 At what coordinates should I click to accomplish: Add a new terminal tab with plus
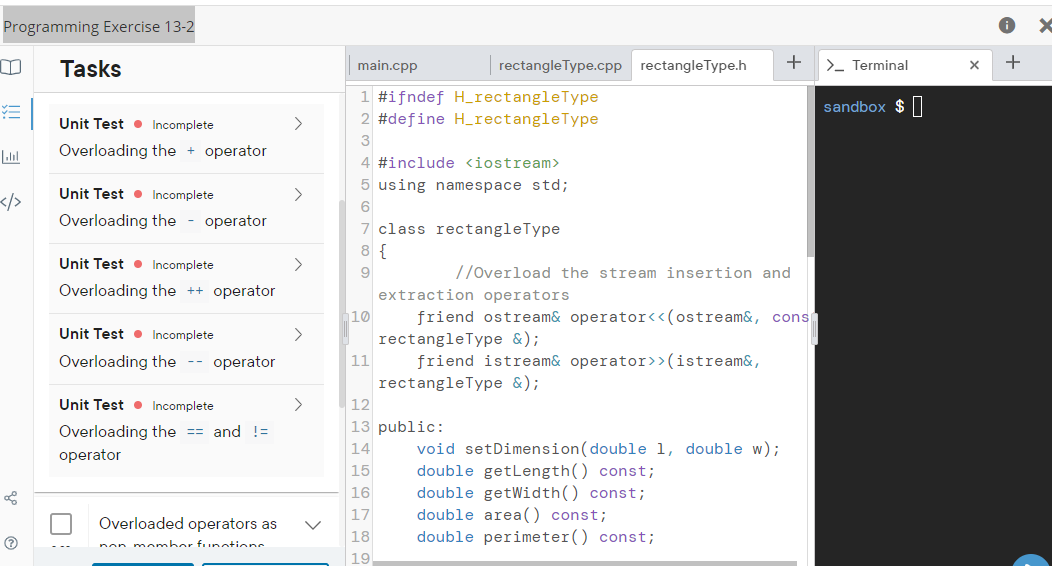coord(1013,63)
